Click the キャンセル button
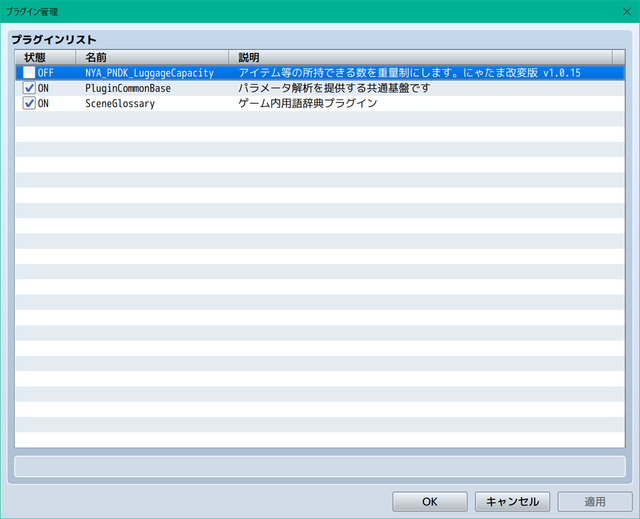 (x=512, y=501)
